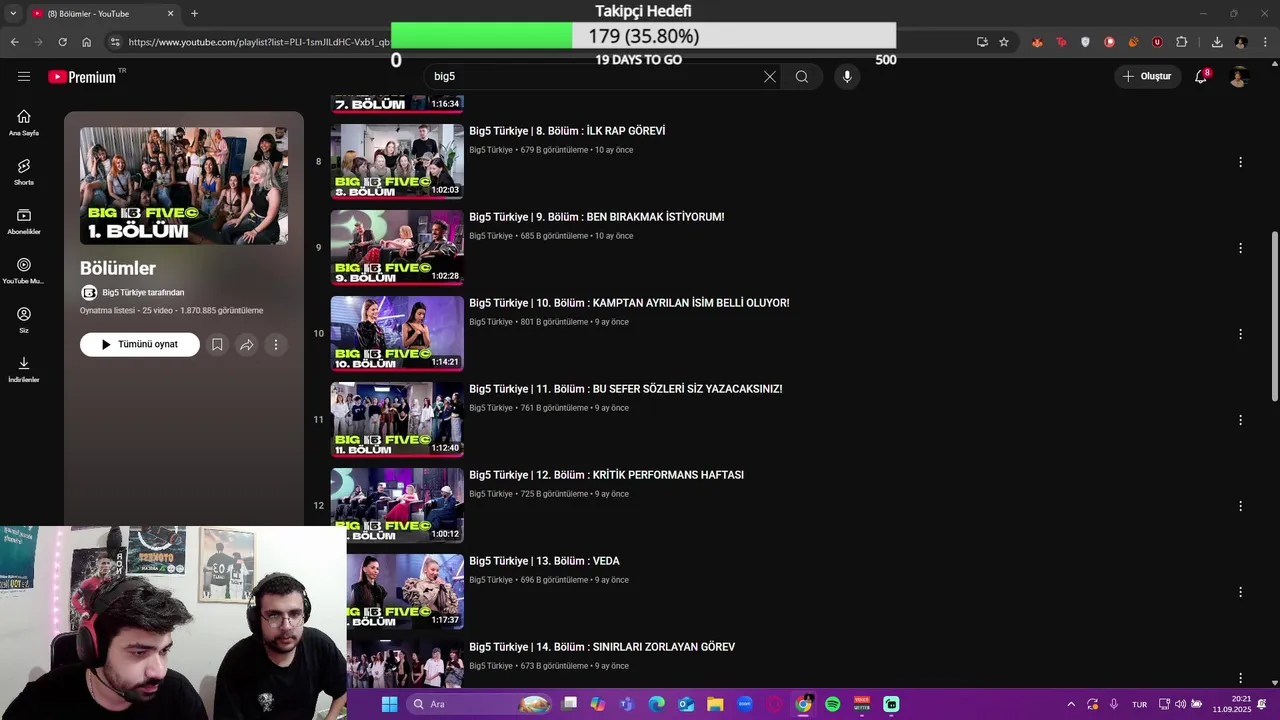
Task: Open a new browser tab
Action: [x=194, y=13]
